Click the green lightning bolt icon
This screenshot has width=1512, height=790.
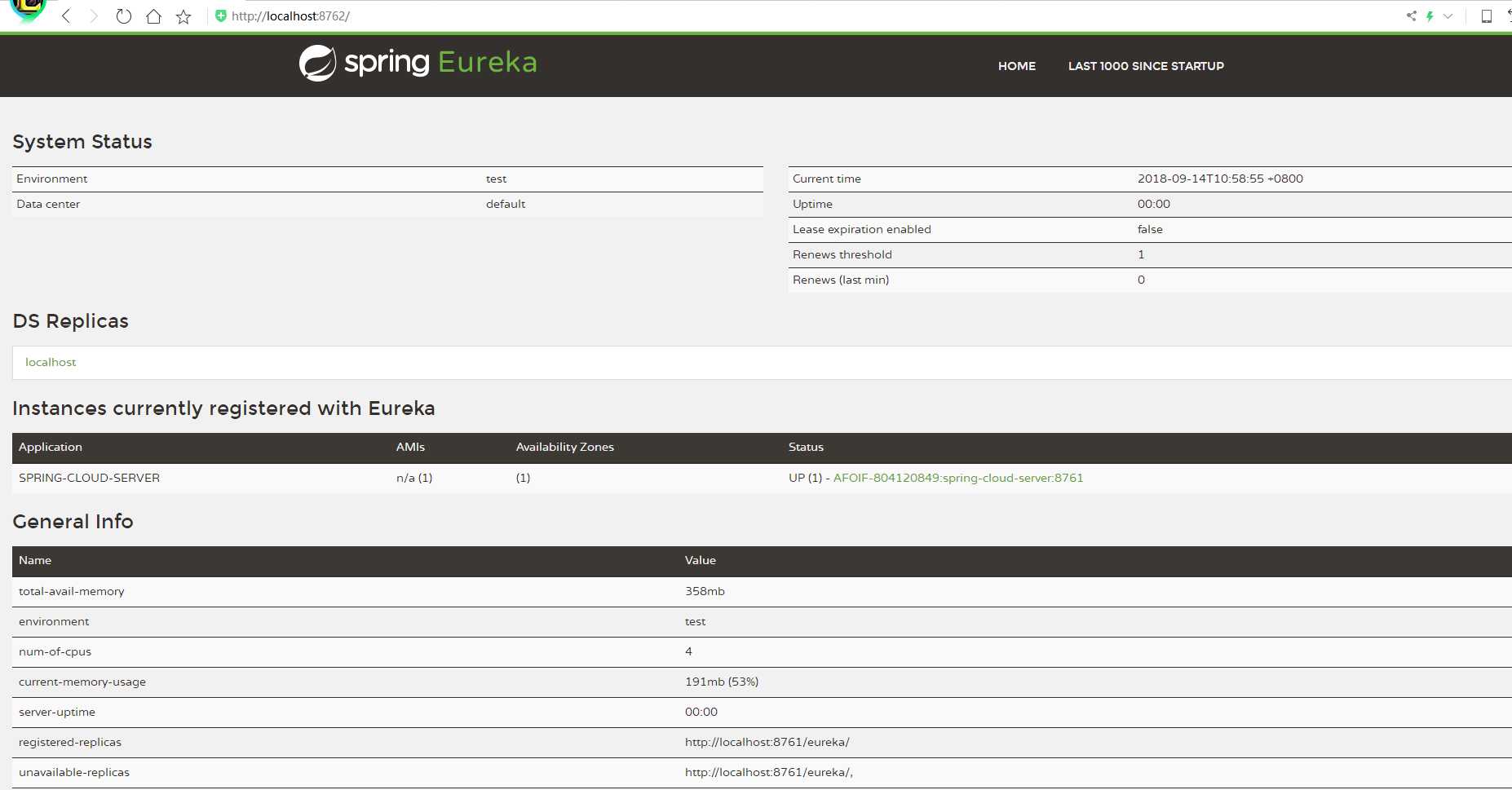(x=1430, y=15)
